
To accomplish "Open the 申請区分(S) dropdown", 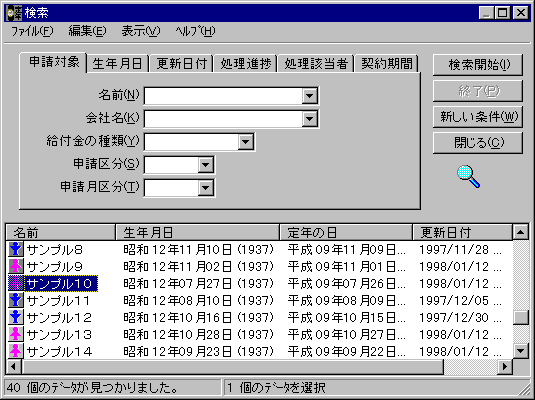I will (205, 165).
